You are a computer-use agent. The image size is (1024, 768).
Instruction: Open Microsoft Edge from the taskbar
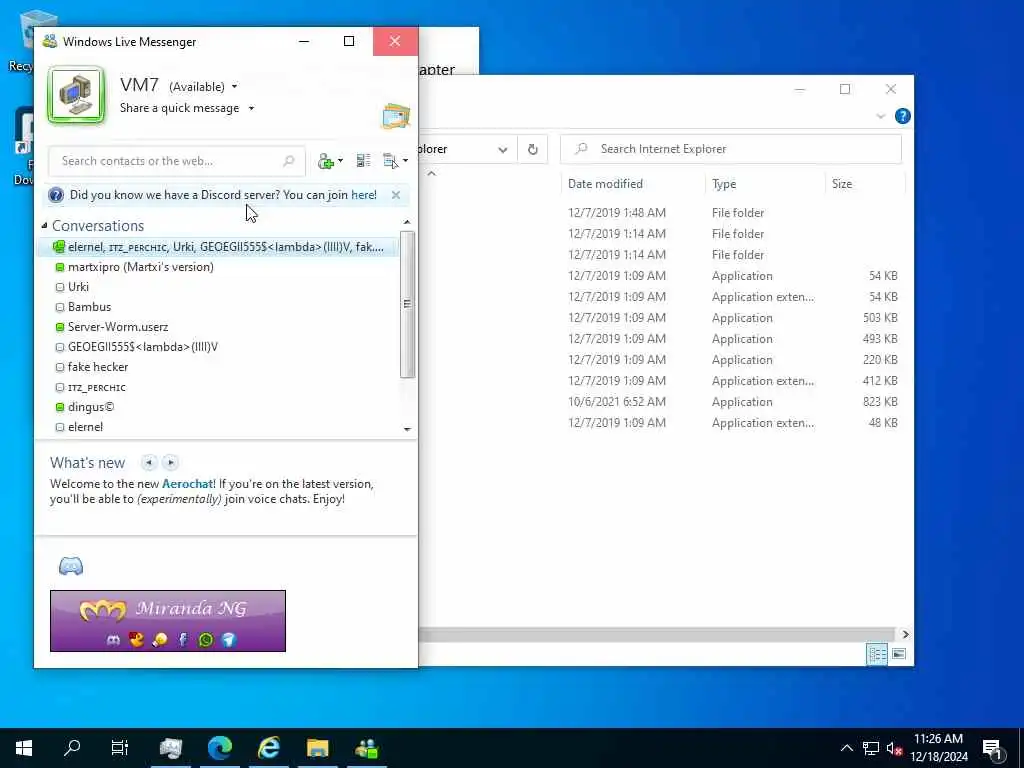220,748
